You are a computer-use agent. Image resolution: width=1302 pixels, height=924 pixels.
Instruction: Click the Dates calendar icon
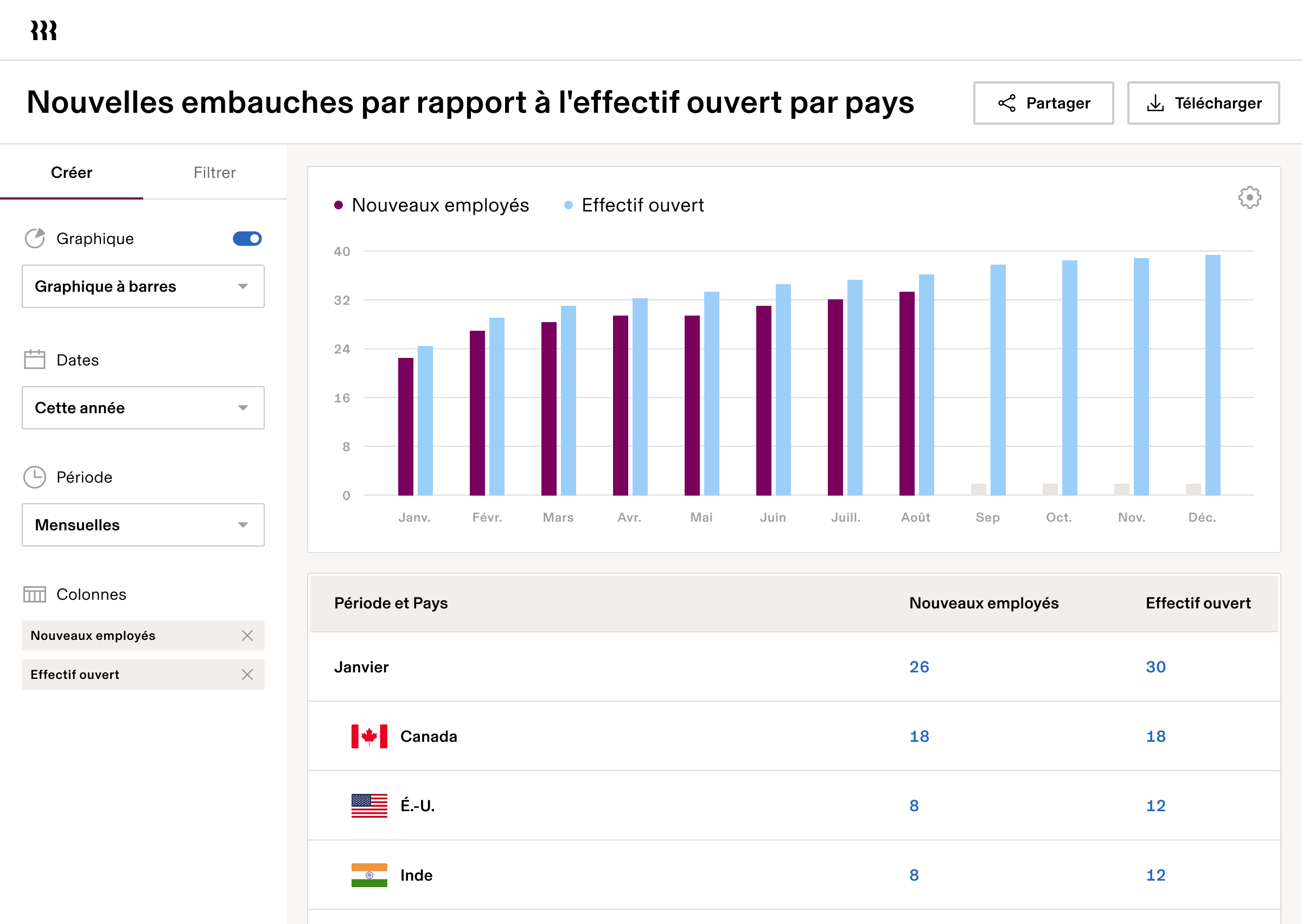click(35, 360)
